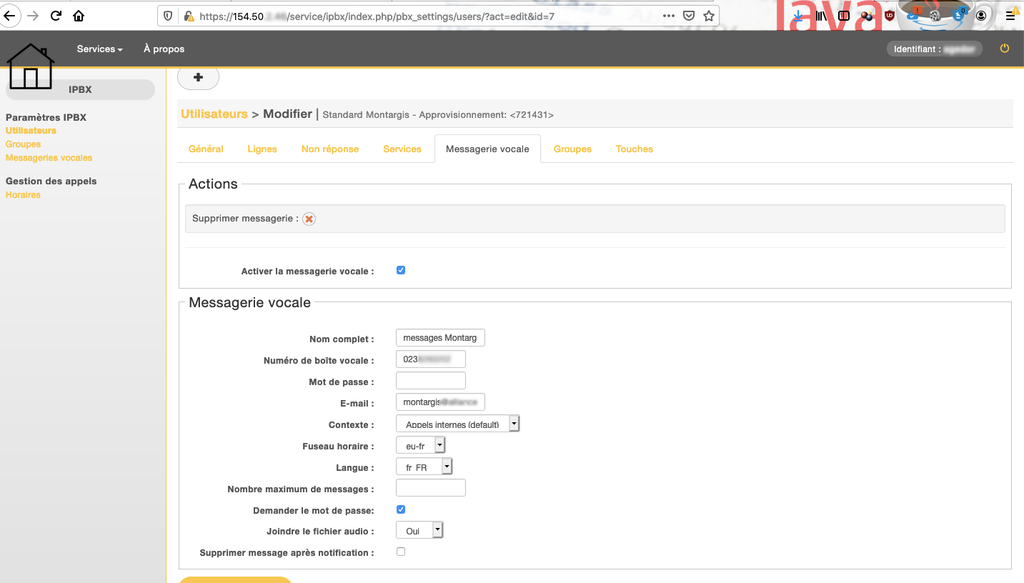Open the Non réponse tab
Viewport: 1024px width, 583px height.
(330, 149)
